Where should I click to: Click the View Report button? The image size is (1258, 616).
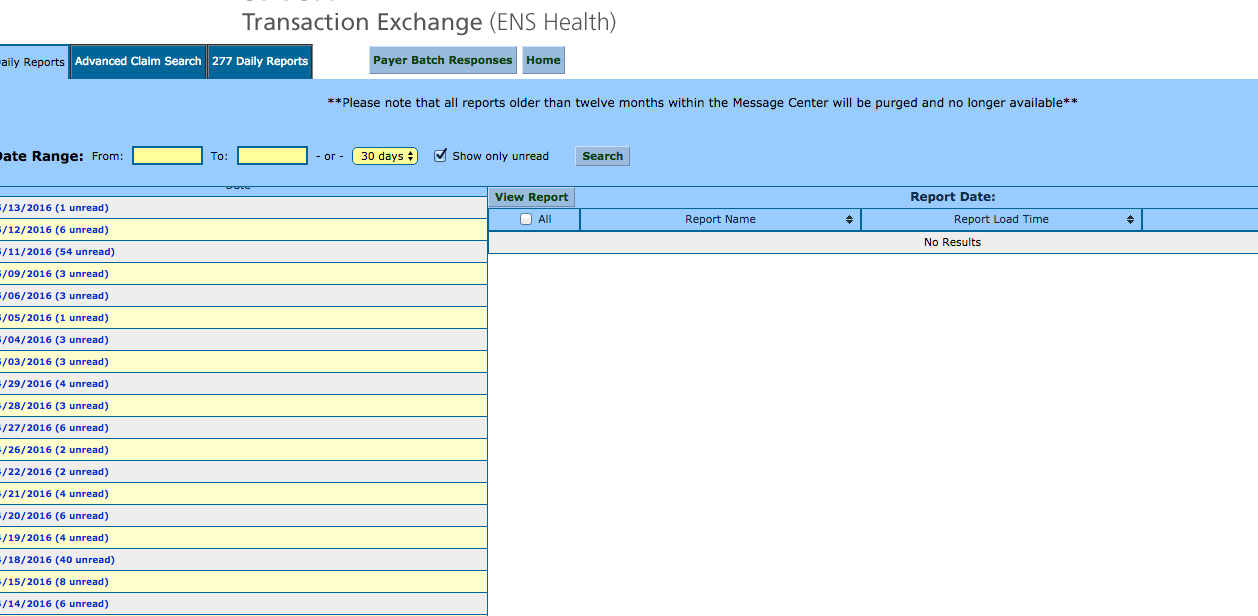tap(531, 196)
